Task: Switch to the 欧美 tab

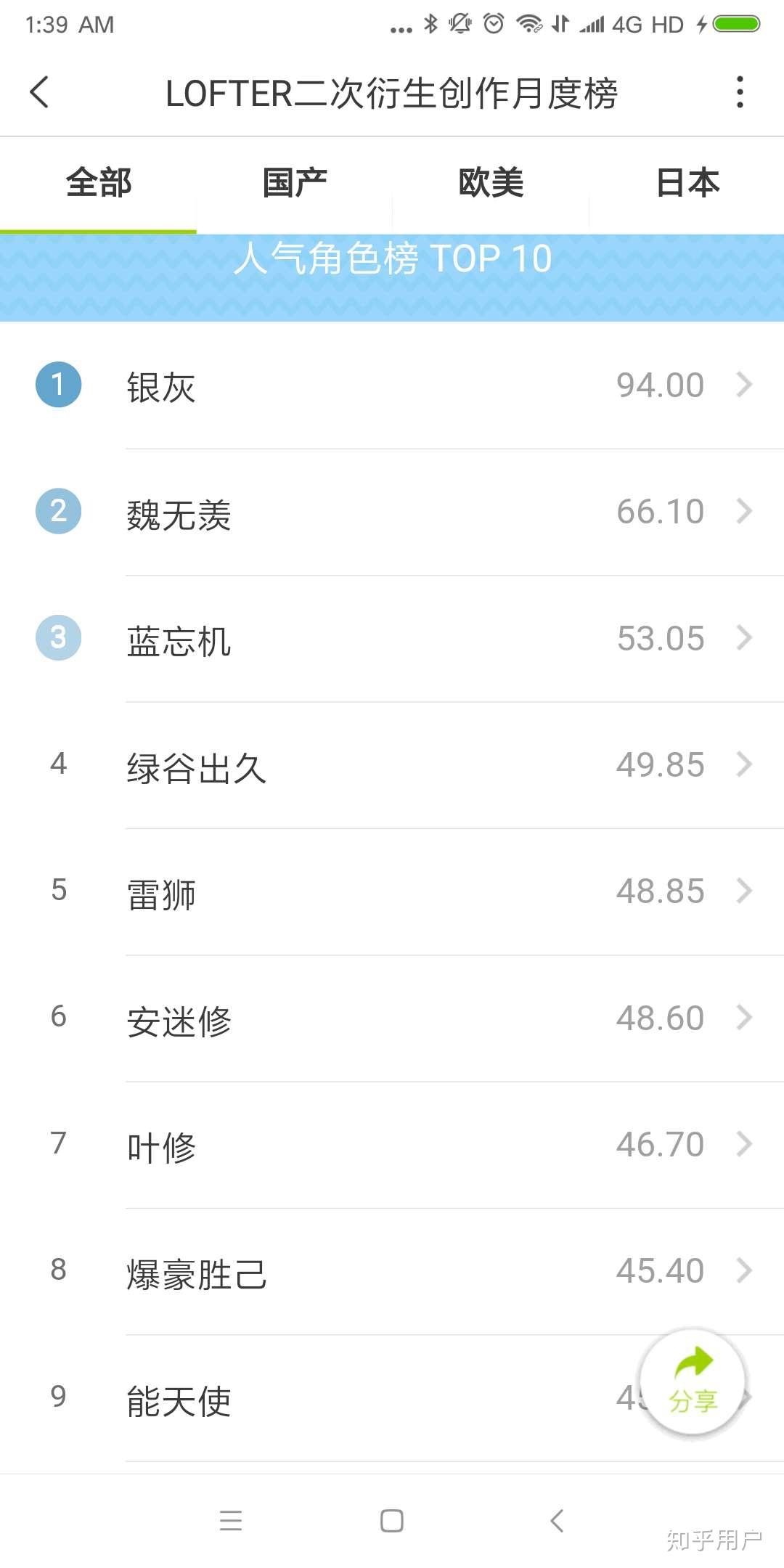Action: point(491,183)
